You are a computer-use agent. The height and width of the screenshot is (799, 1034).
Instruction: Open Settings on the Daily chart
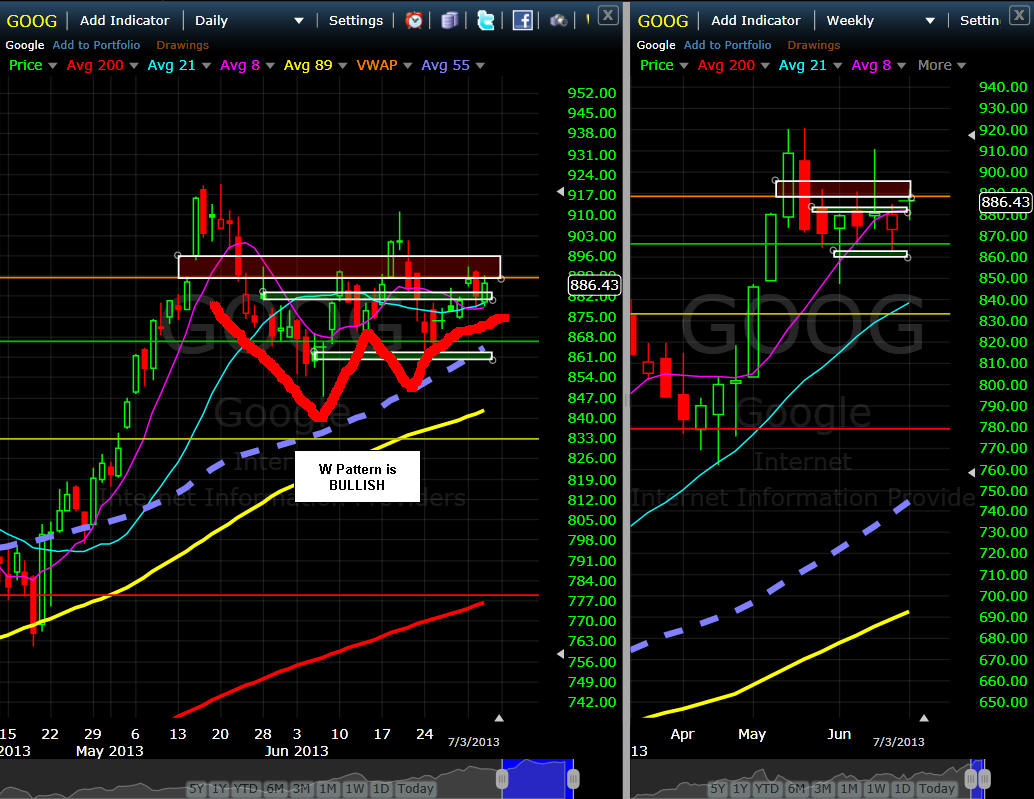356,20
